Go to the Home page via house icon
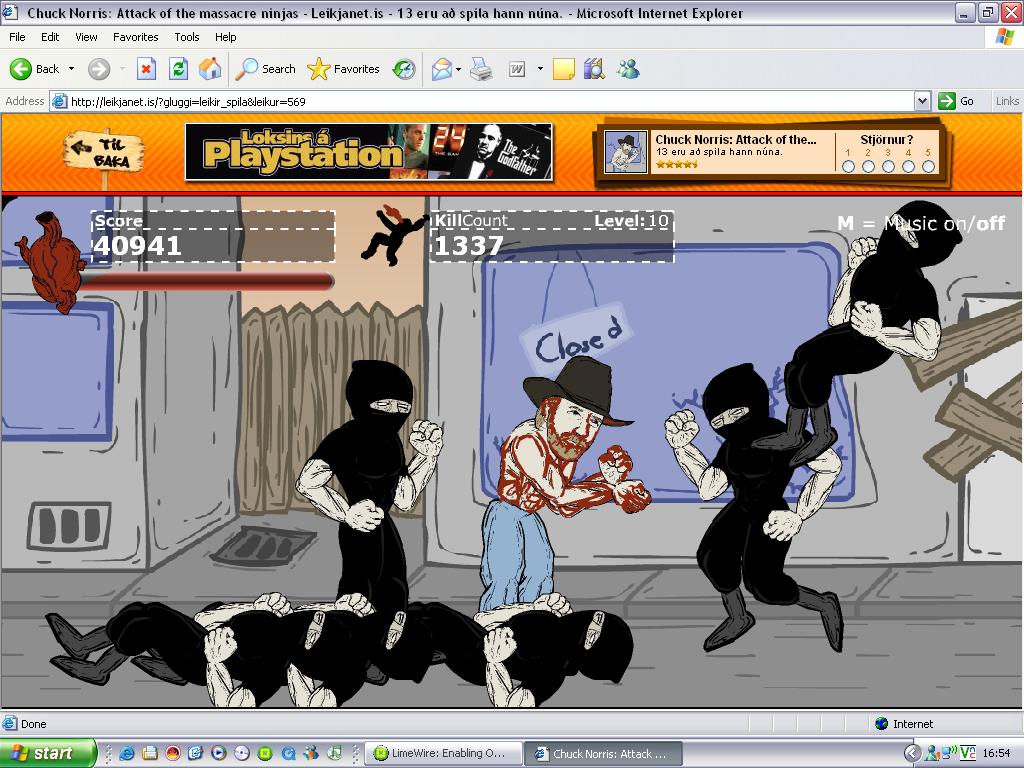The image size is (1024, 768). click(210, 69)
